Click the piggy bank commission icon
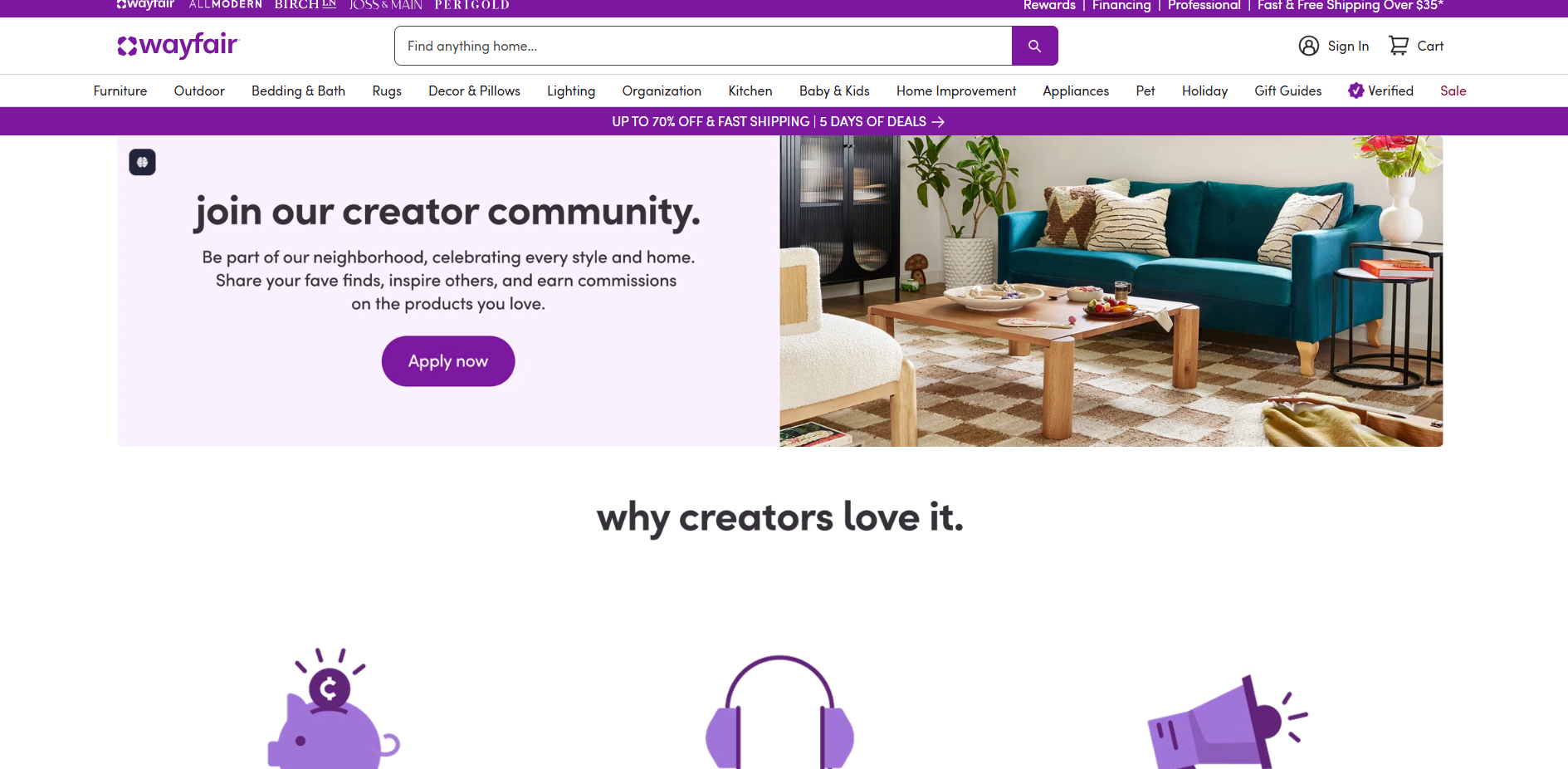The width and height of the screenshot is (1568, 769). click(333, 708)
